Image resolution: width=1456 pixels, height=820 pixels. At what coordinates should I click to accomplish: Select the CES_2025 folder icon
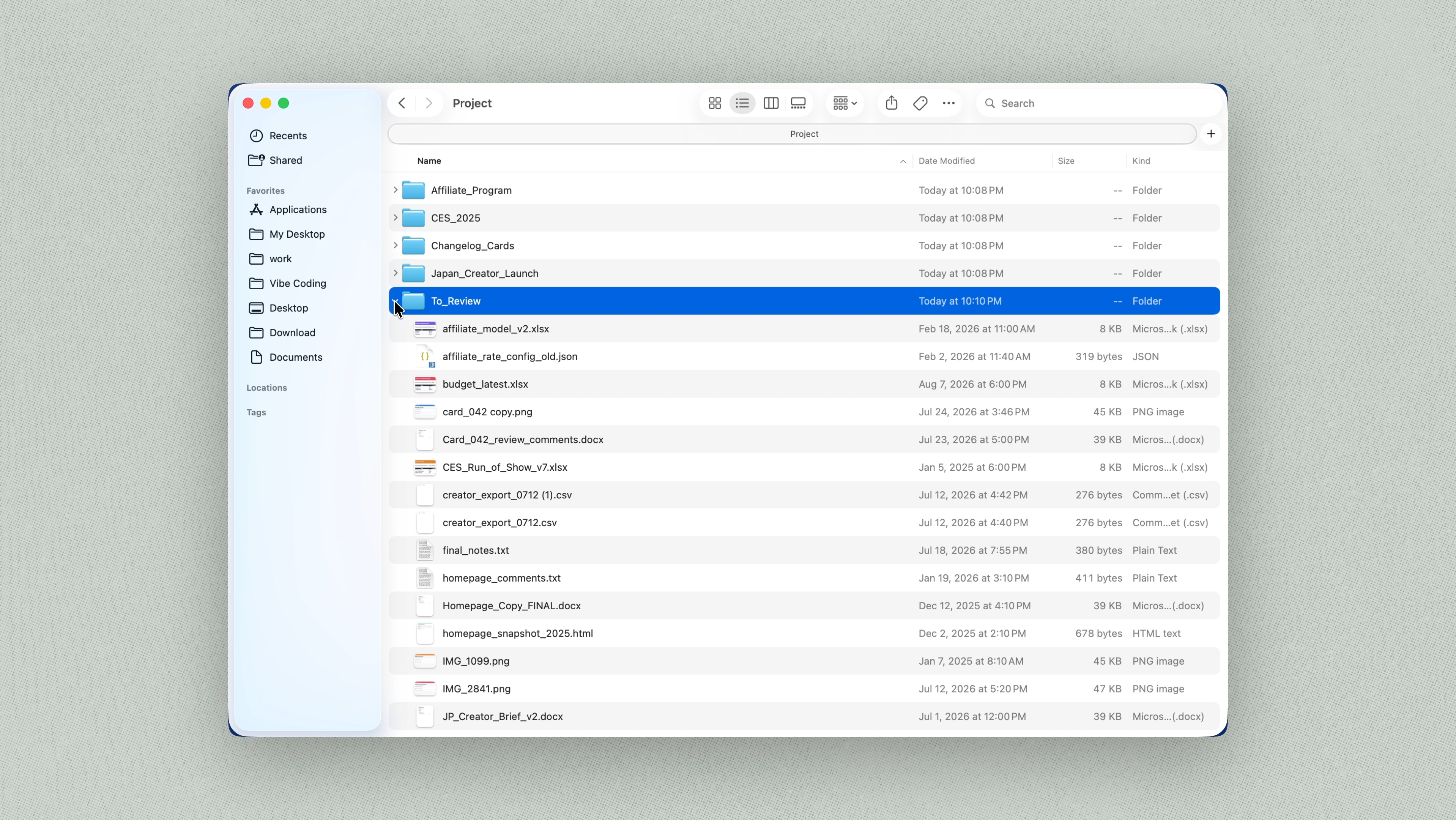(413, 218)
